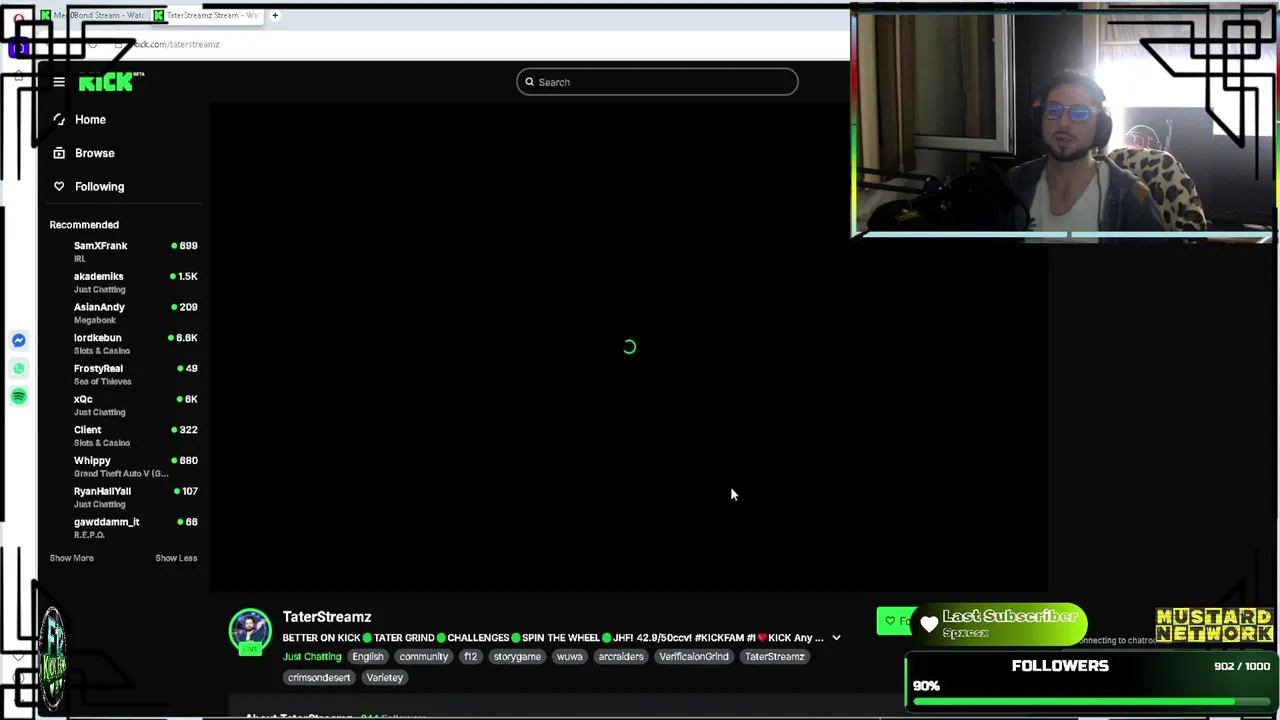Focus the Kick search field

pos(657,82)
